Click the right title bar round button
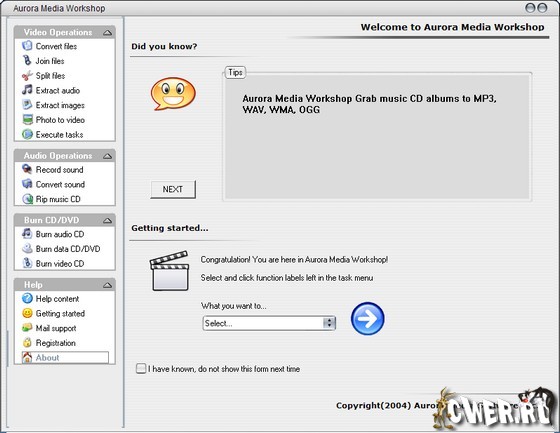Viewport: 560px width, 433px height. pyautogui.click(x=542, y=8)
